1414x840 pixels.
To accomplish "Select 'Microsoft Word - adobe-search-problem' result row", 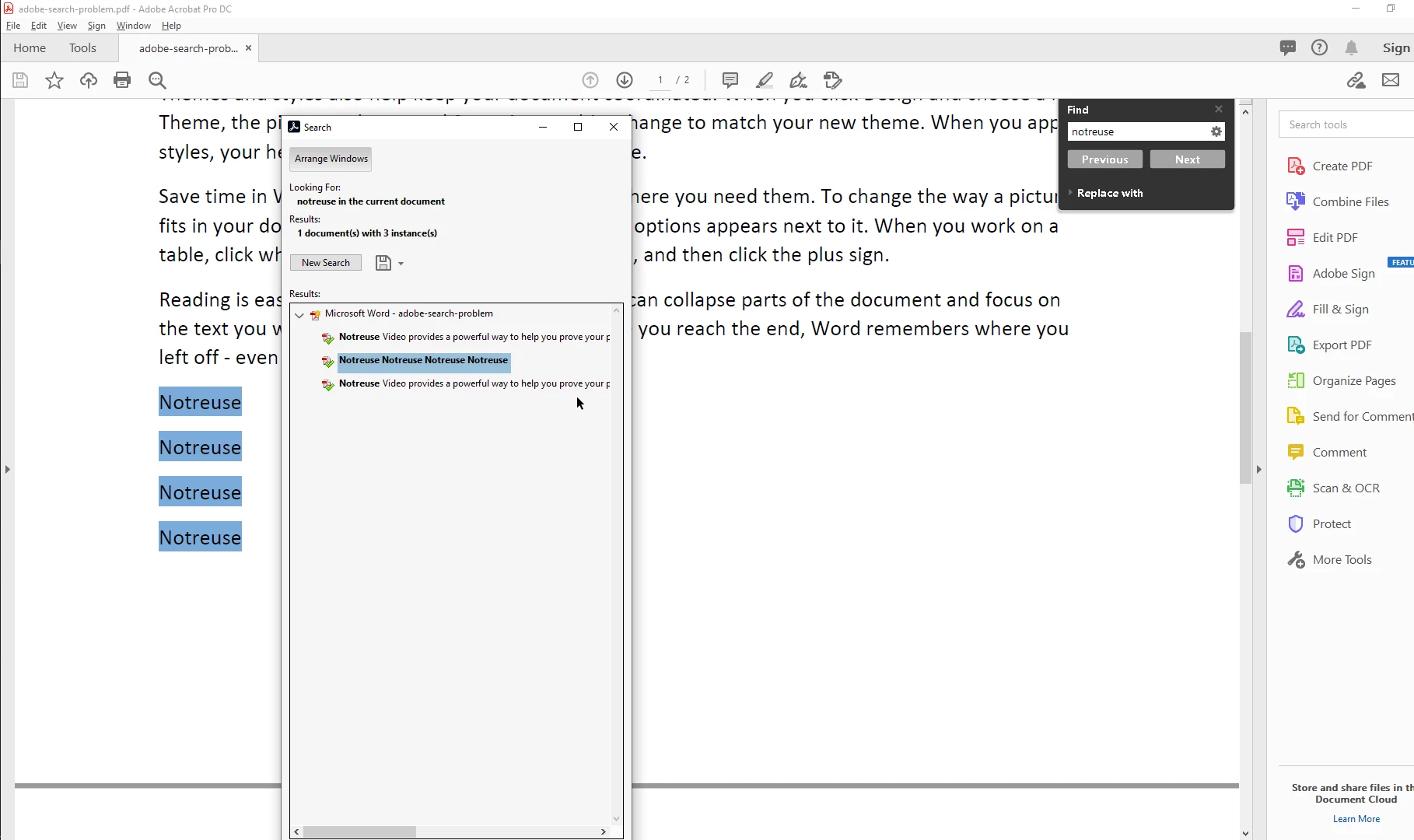I will (x=409, y=314).
